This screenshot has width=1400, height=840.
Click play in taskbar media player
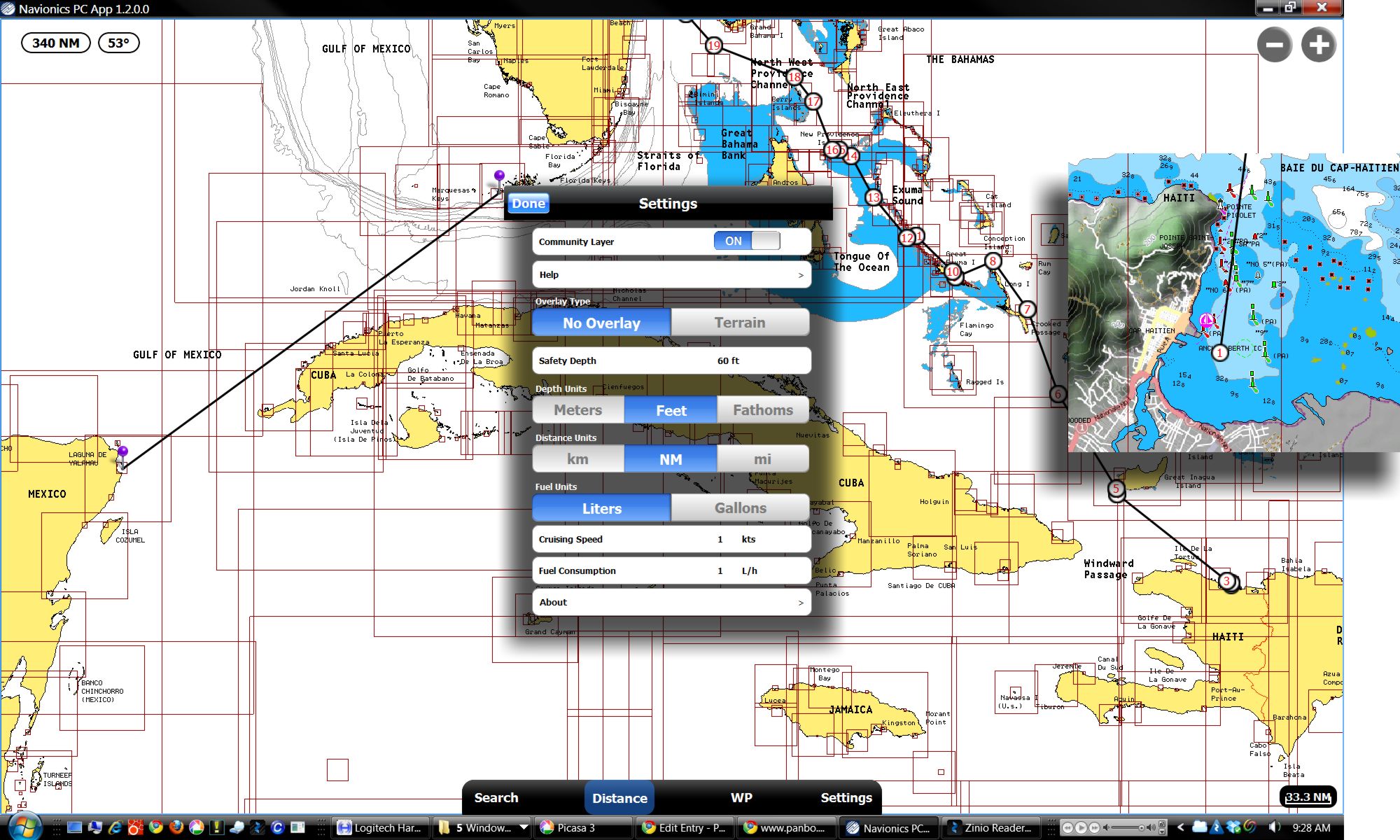tap(1081, 827)
